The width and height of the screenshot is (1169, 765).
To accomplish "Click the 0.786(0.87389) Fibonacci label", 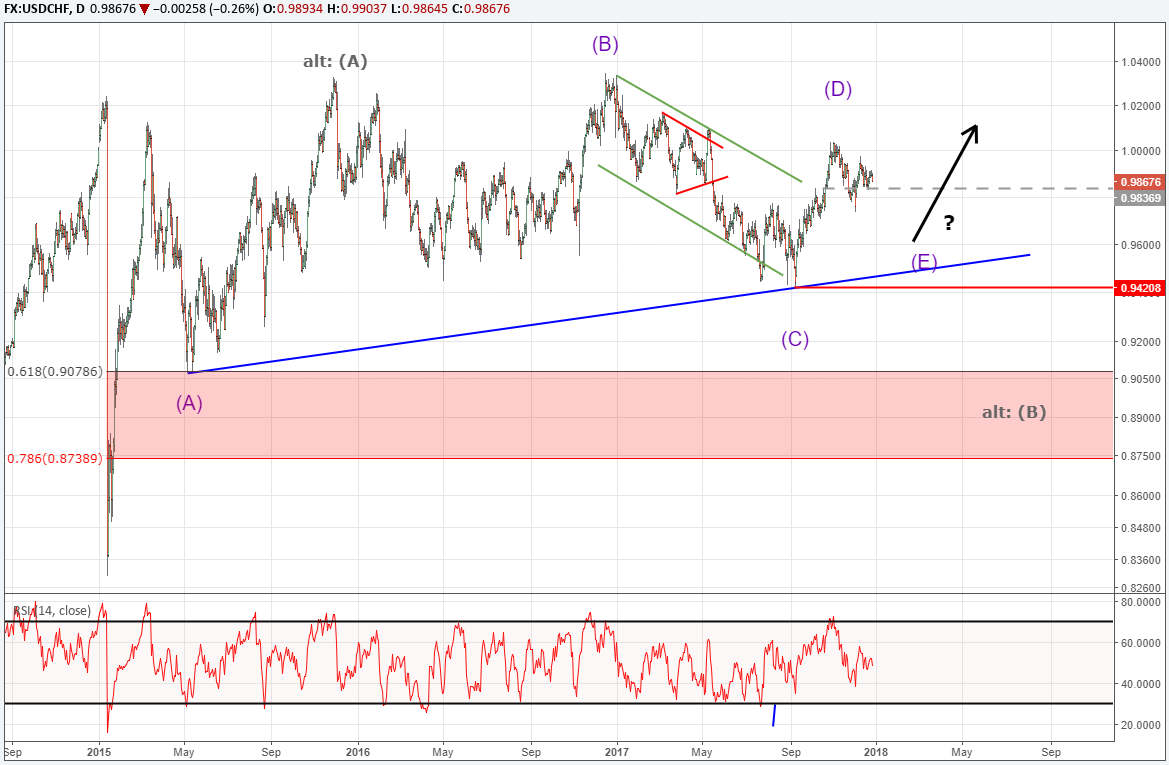I will pos(55,459).
